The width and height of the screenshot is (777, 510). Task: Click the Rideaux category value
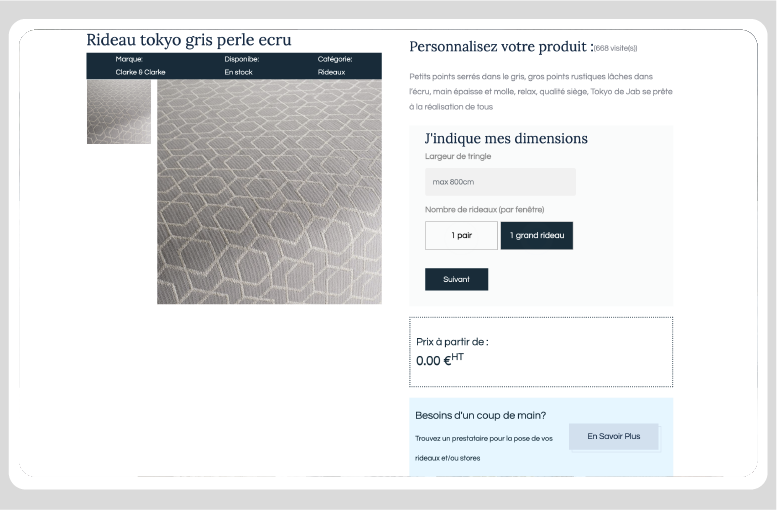[x=332, y=72]
